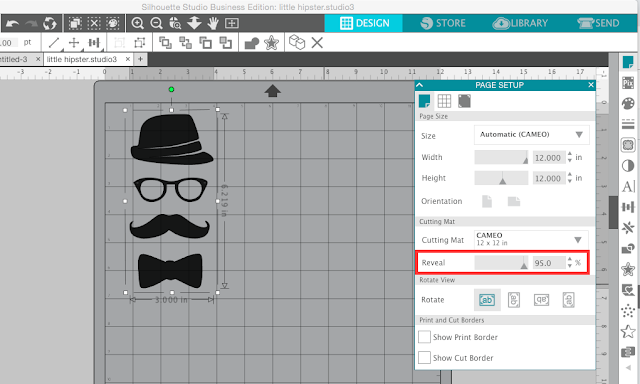The height and width of the screenshot is (384, 640).
Task: Activate the zoom selection tool
Action: 175,23
